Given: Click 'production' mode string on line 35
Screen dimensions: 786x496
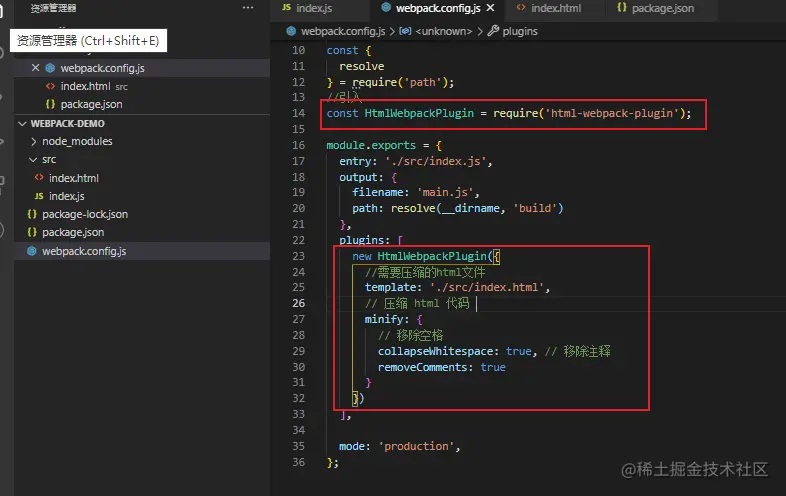Looking at the screenshot, I should point(416,446).
